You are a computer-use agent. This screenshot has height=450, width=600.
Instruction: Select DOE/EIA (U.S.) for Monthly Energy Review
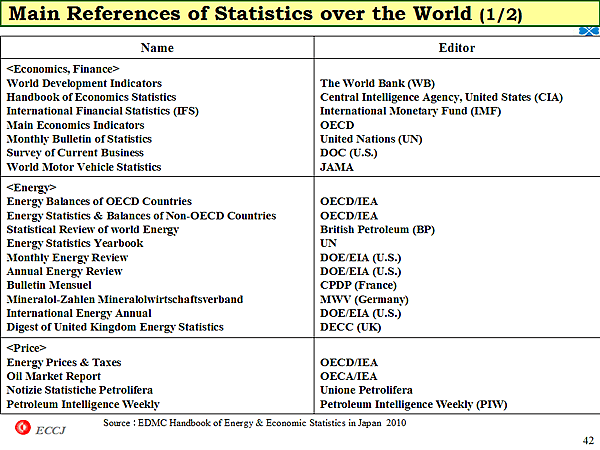point(360,258)
